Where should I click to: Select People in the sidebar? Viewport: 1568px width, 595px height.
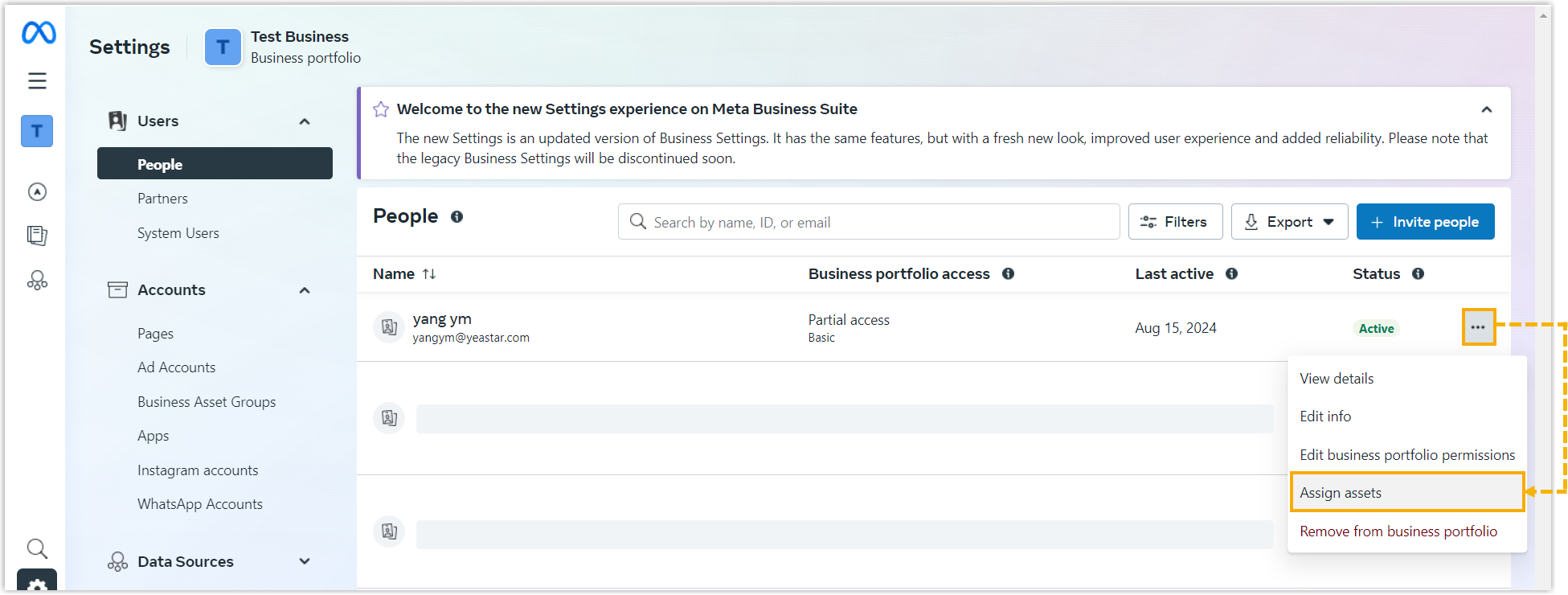click(x=215, y=164)
